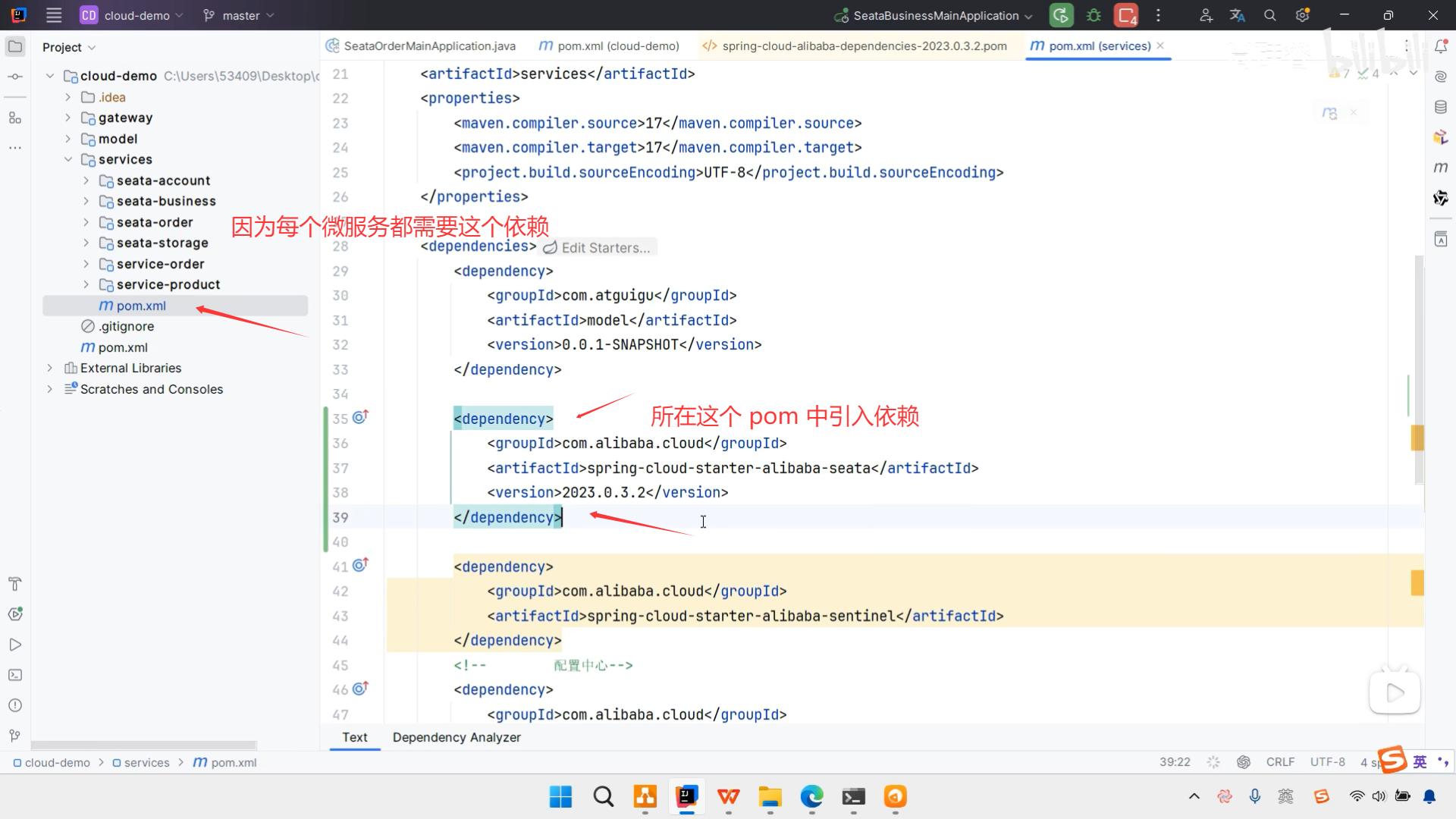
Task: Switch to Dependency Analyzer tab
Action: (457, 737)
